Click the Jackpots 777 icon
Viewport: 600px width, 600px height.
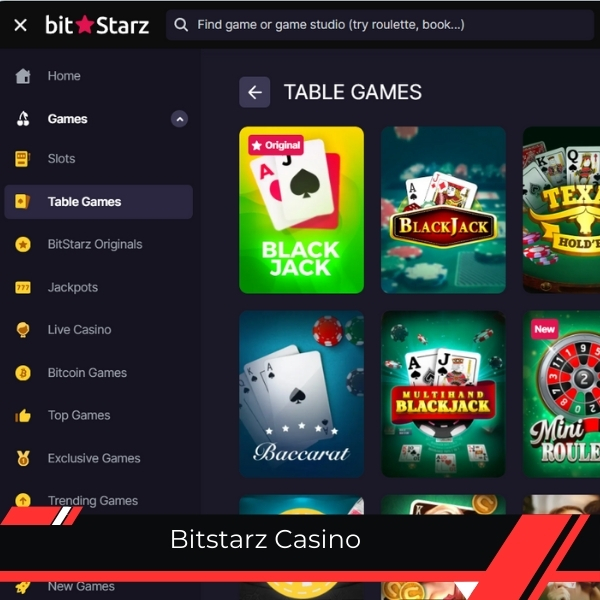23,287
